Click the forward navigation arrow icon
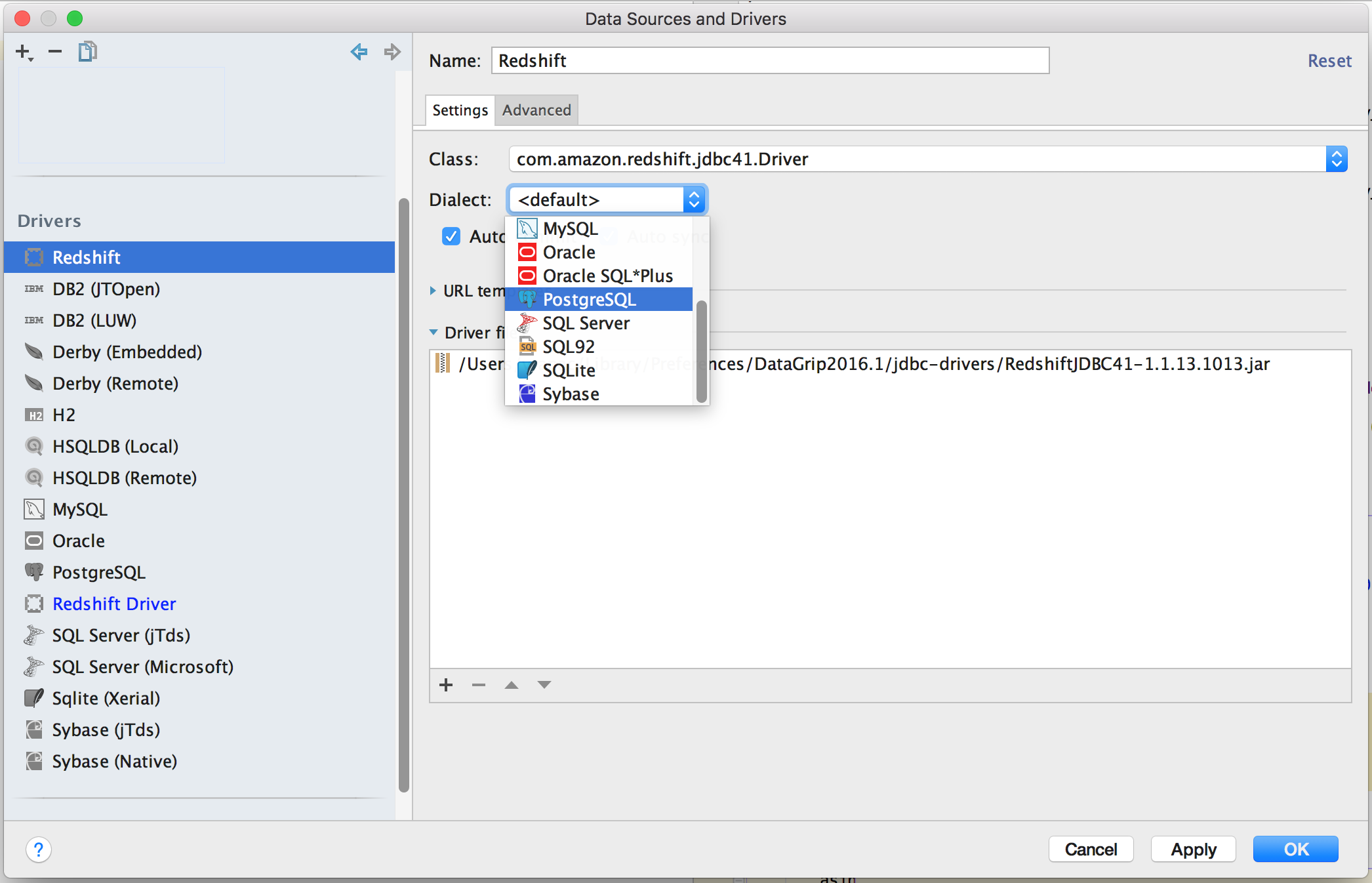Image resolution: width=1372 pixels, height=883 pixels. pos(392,51)
